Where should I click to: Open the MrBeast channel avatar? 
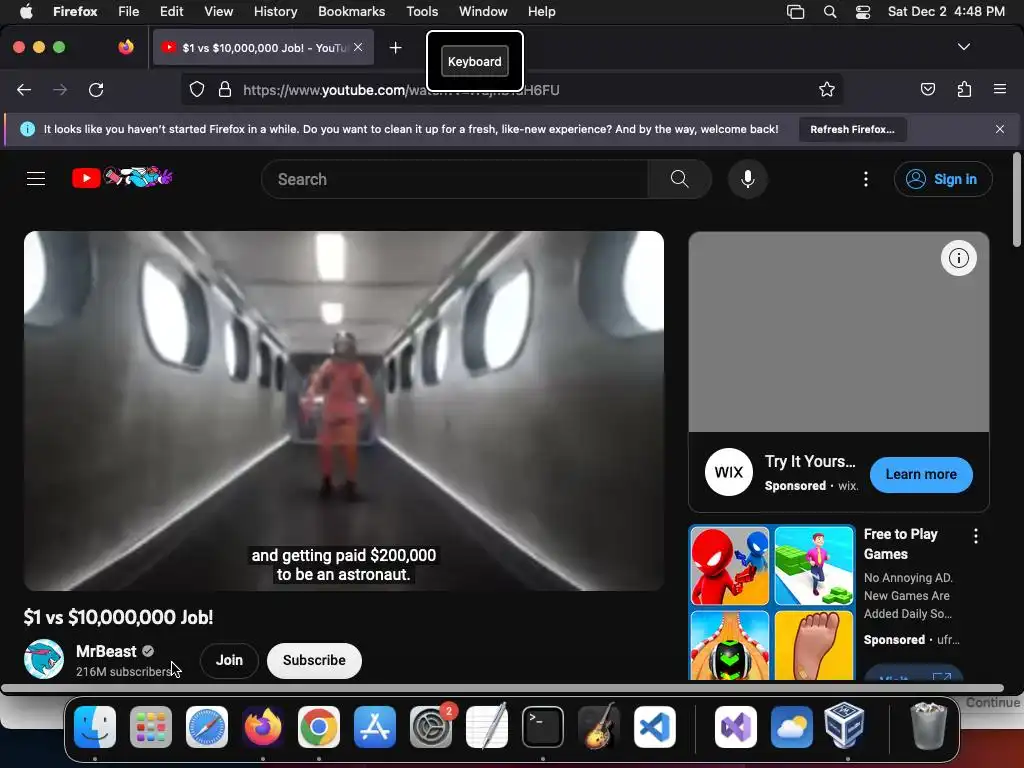pyautogui.click(x=44, y=660)
